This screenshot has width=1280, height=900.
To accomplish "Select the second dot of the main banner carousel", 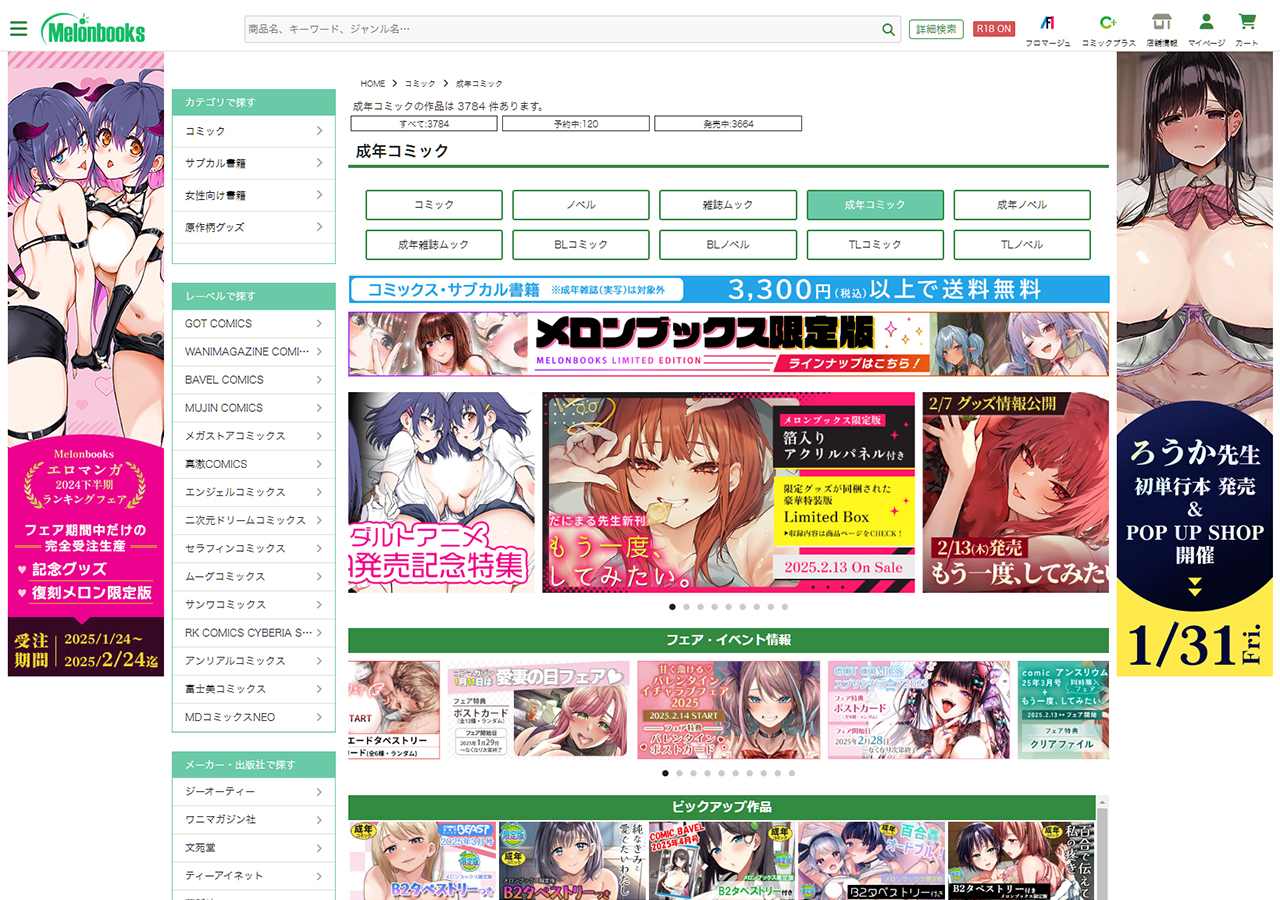I will coord(686,607).
